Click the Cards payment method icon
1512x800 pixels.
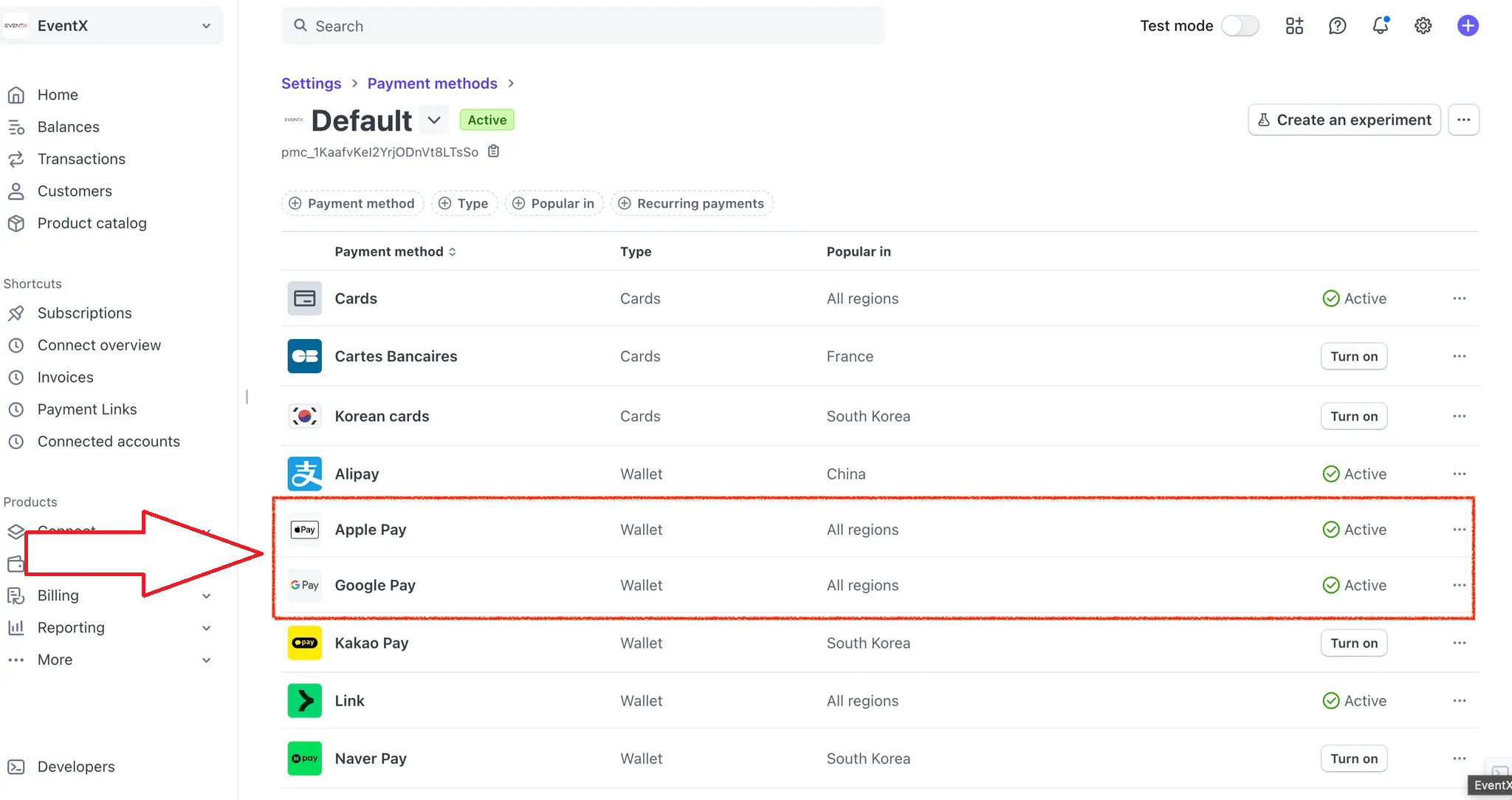304,298
